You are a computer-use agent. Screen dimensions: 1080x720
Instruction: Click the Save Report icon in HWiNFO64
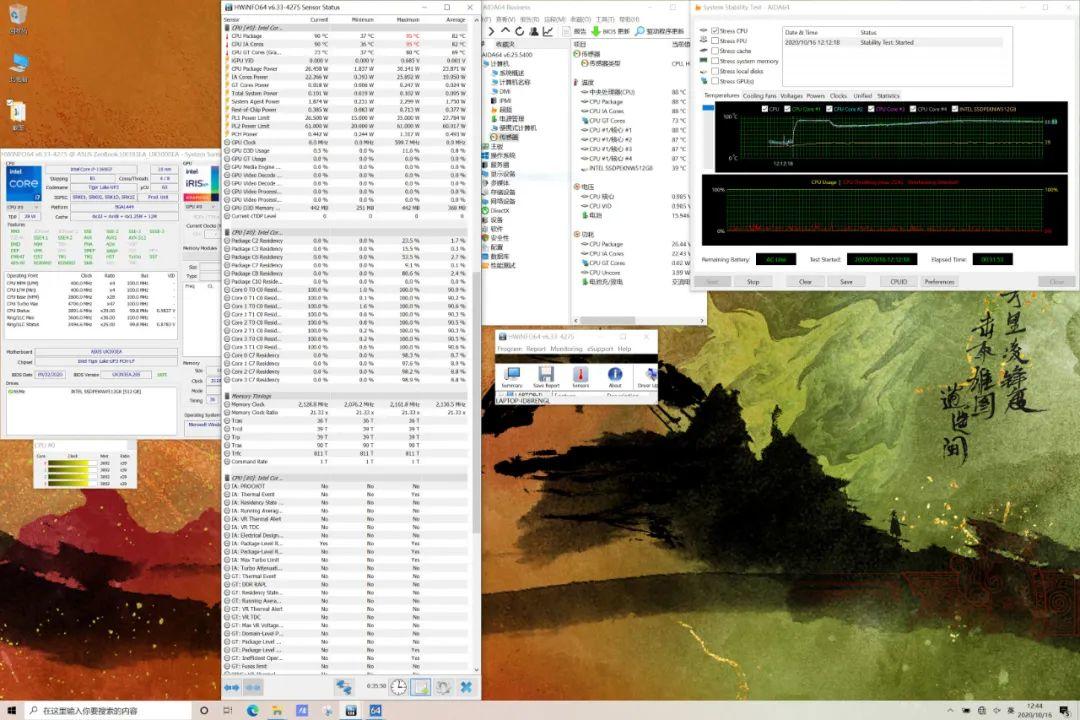click(546, 376)
